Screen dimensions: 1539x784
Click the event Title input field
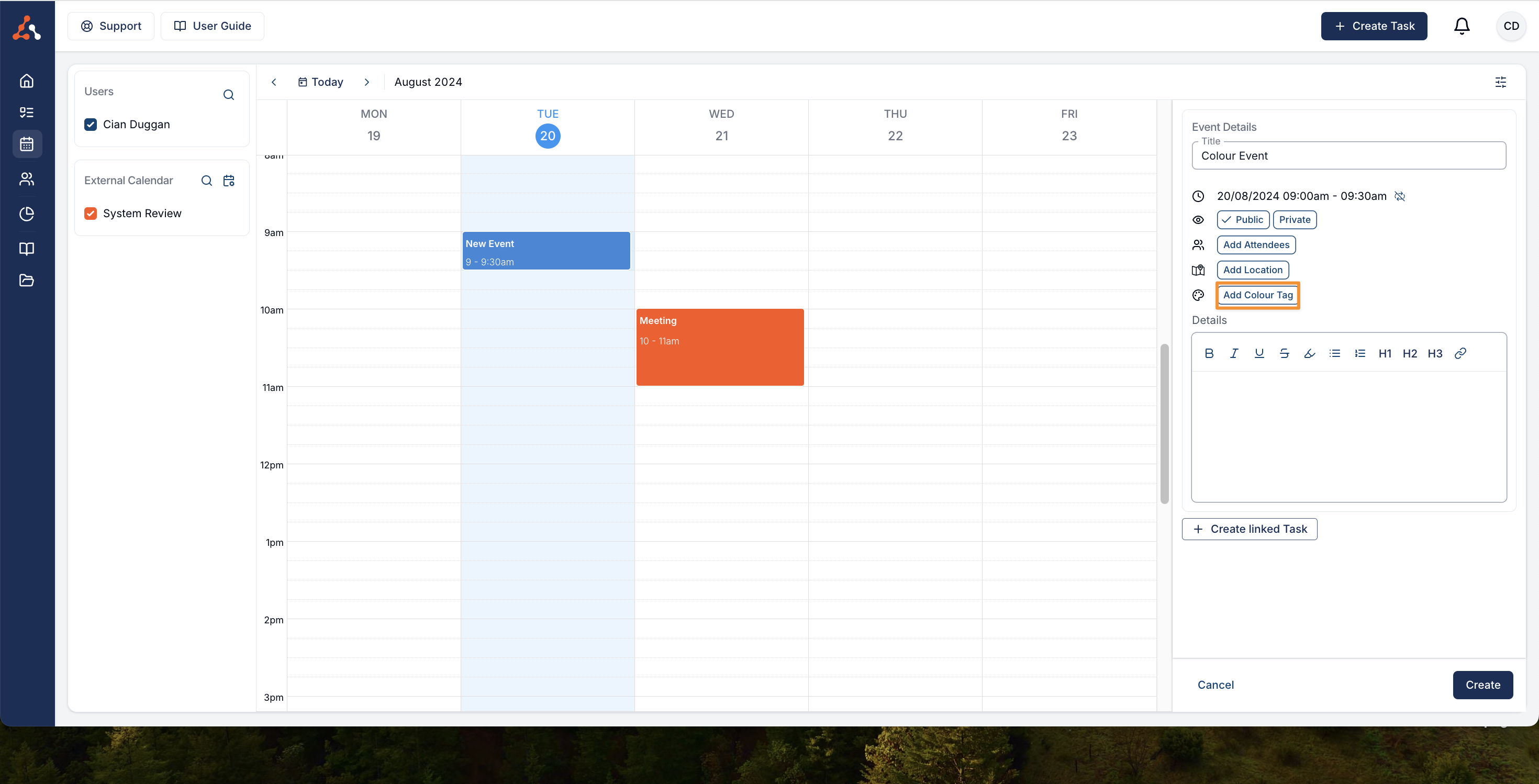(x=1348, y=156)
